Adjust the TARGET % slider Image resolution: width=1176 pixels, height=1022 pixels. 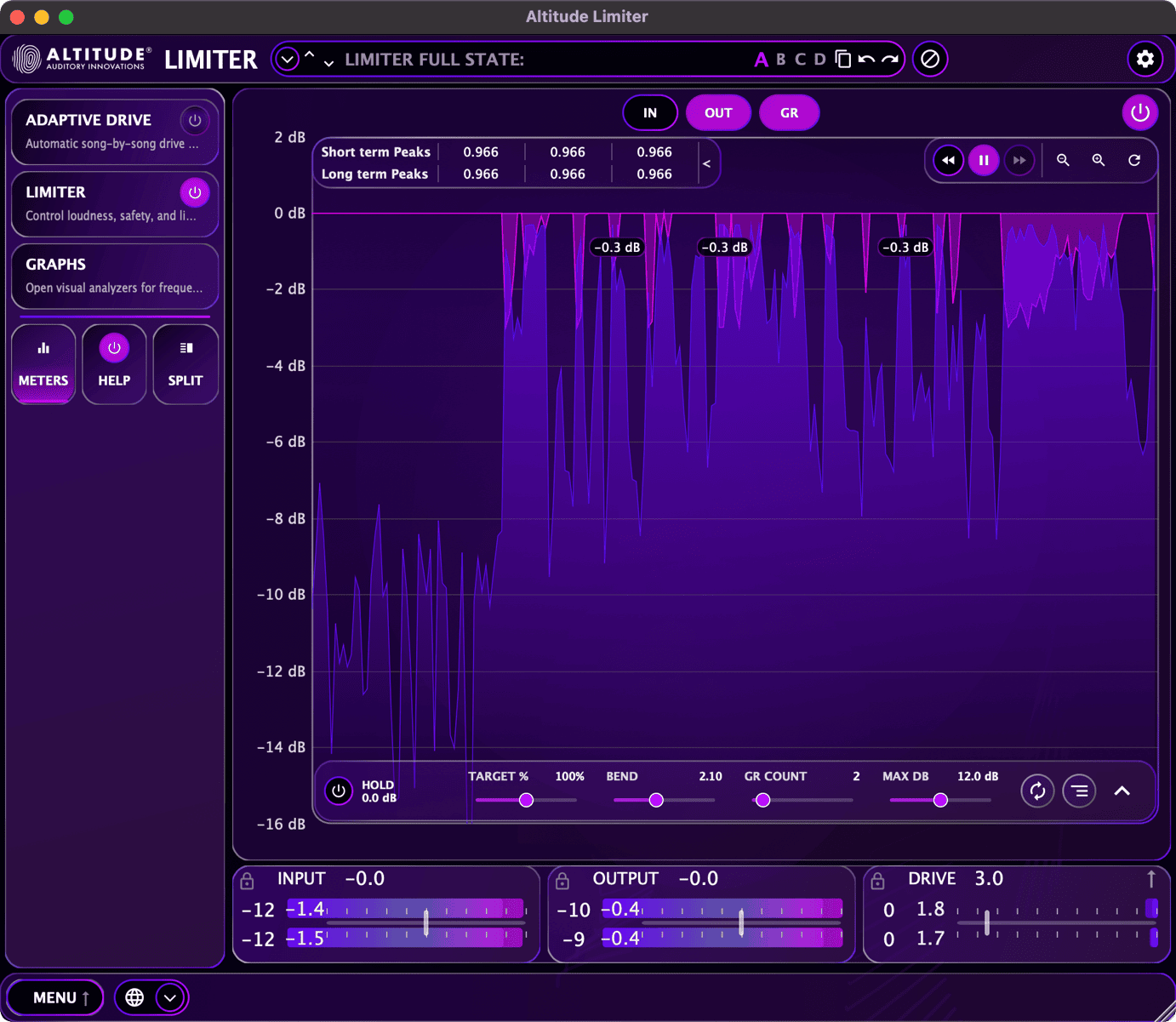point(527,800)
